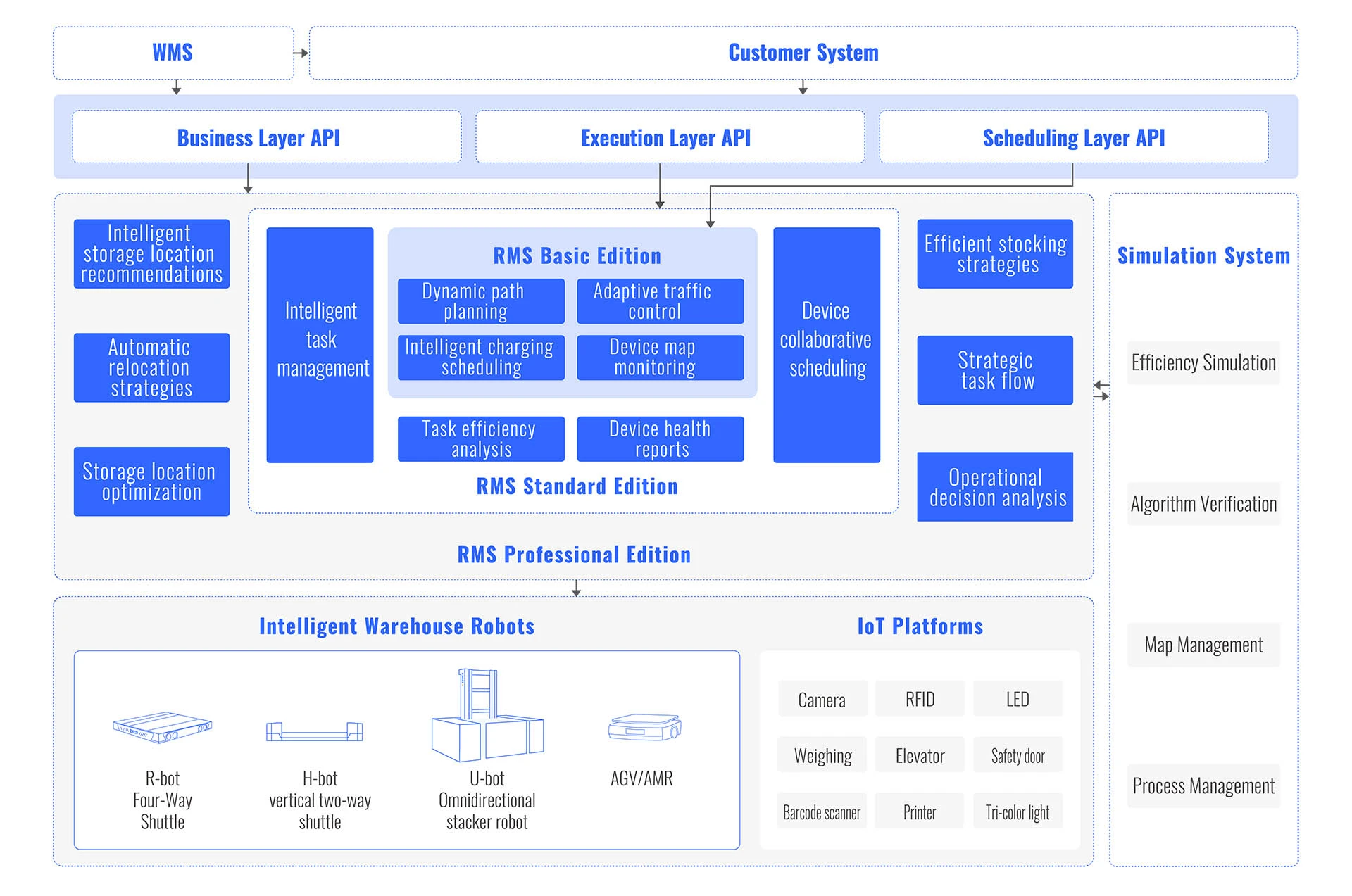Viewport: 1352px width, 896px height.
Task: Click the Barcode scanner tile
Action: (x=822, y=811)
